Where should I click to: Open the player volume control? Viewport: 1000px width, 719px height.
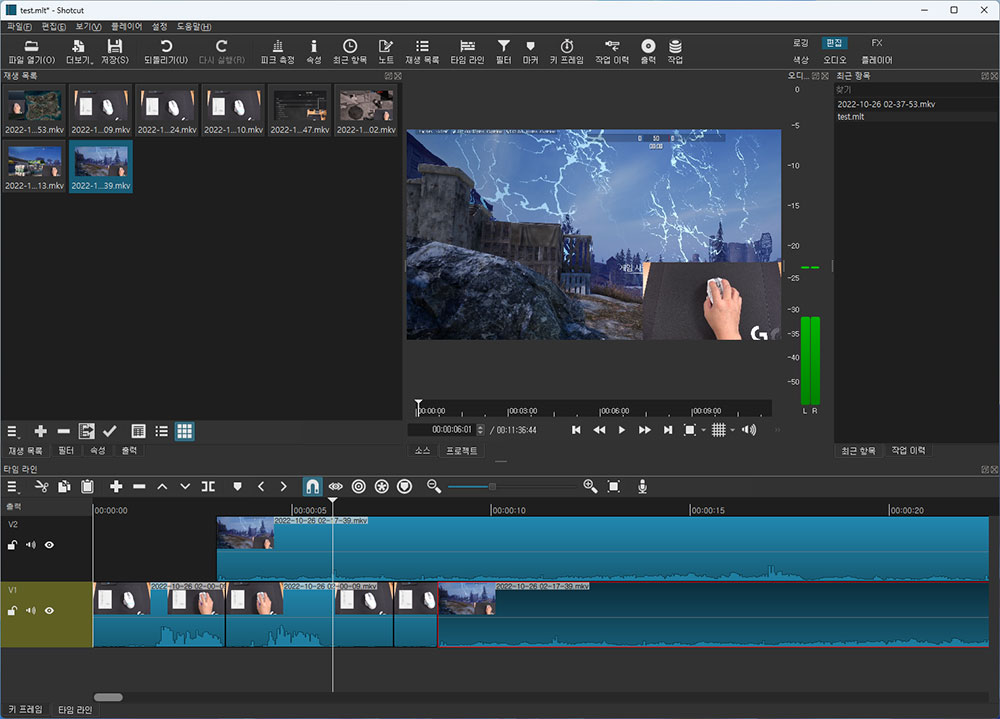click(x=749, y=430)
